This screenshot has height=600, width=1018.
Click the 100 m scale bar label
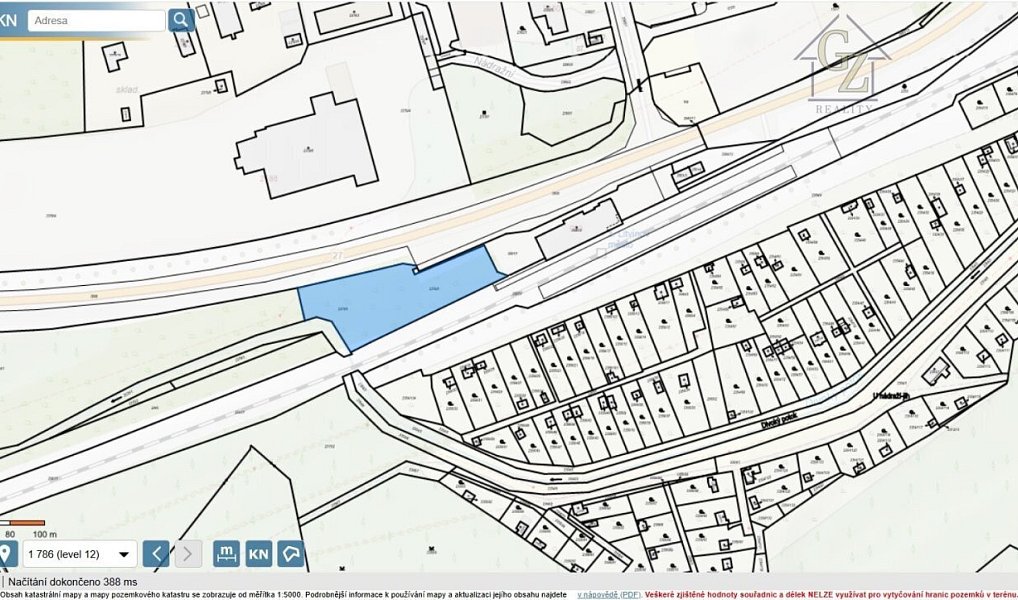click(44, 534)
